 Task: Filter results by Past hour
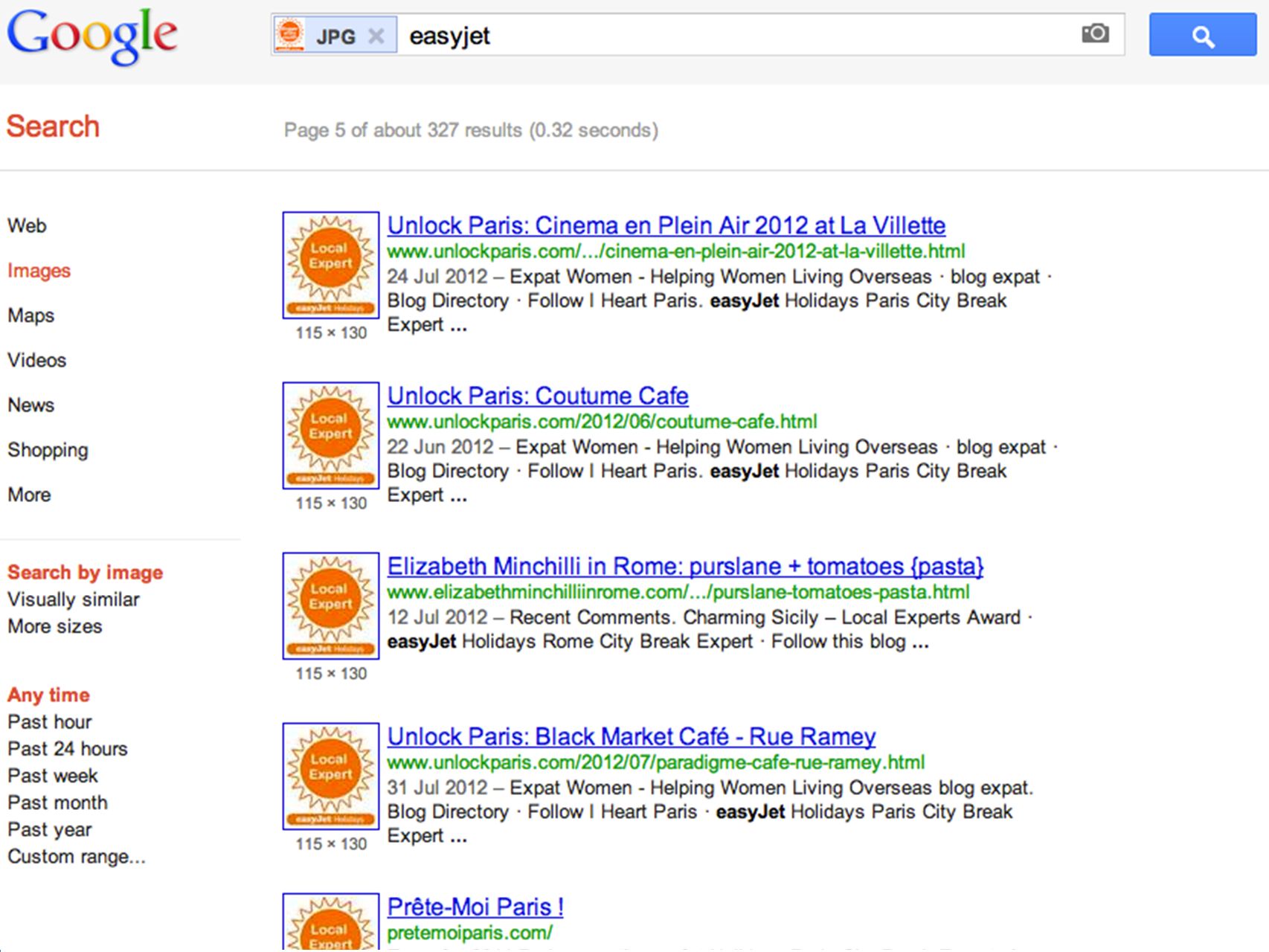50,722
